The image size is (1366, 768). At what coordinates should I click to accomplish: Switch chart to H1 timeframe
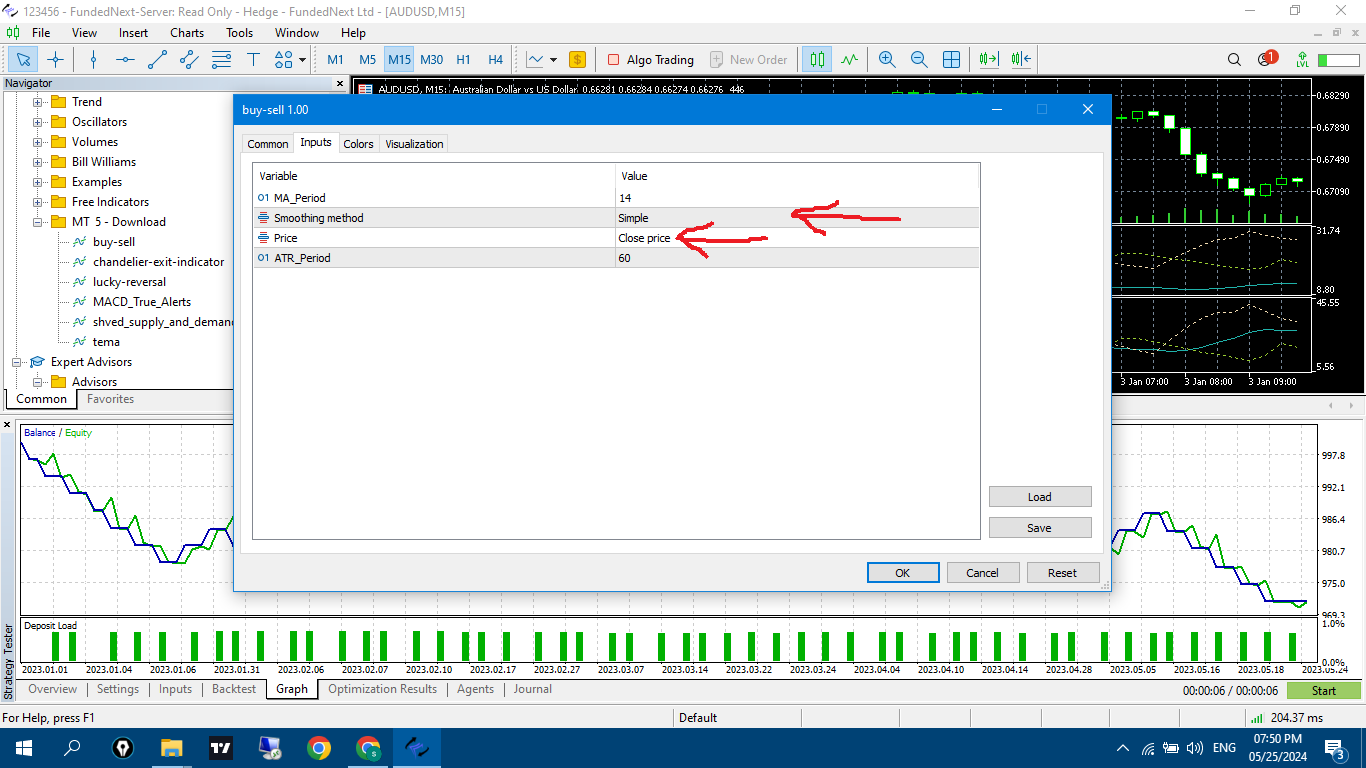[463, 59]
